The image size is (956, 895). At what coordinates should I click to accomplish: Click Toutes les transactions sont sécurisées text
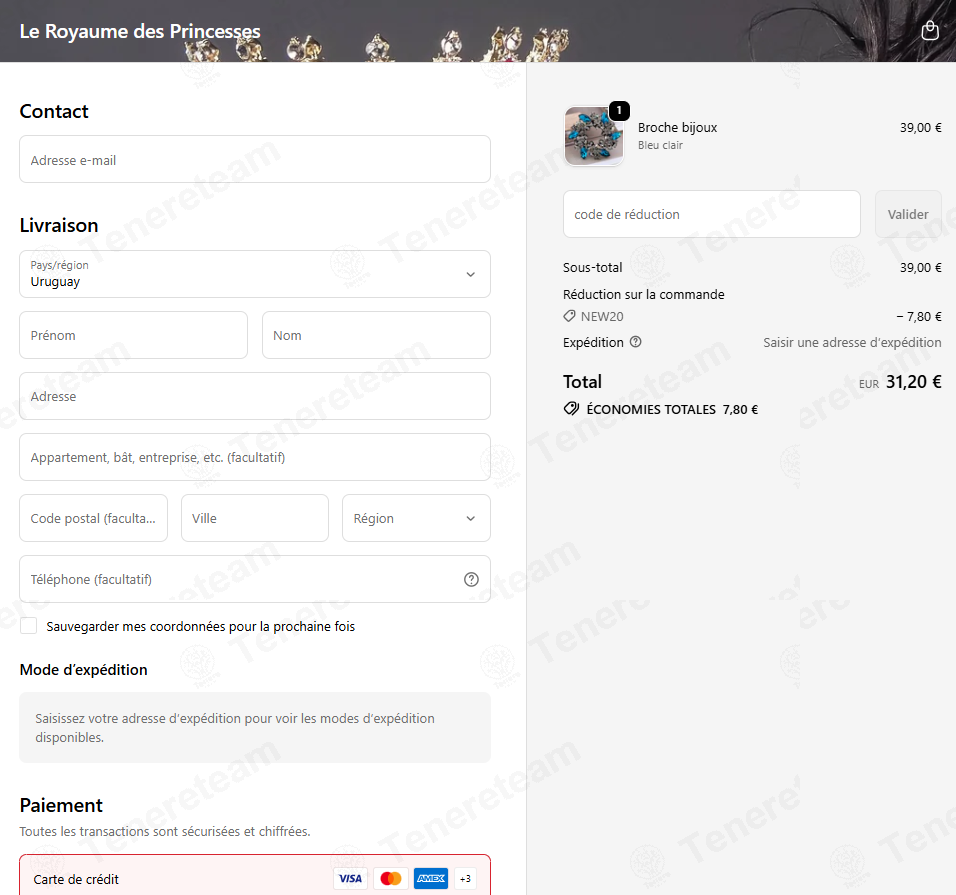pos(165,831)
